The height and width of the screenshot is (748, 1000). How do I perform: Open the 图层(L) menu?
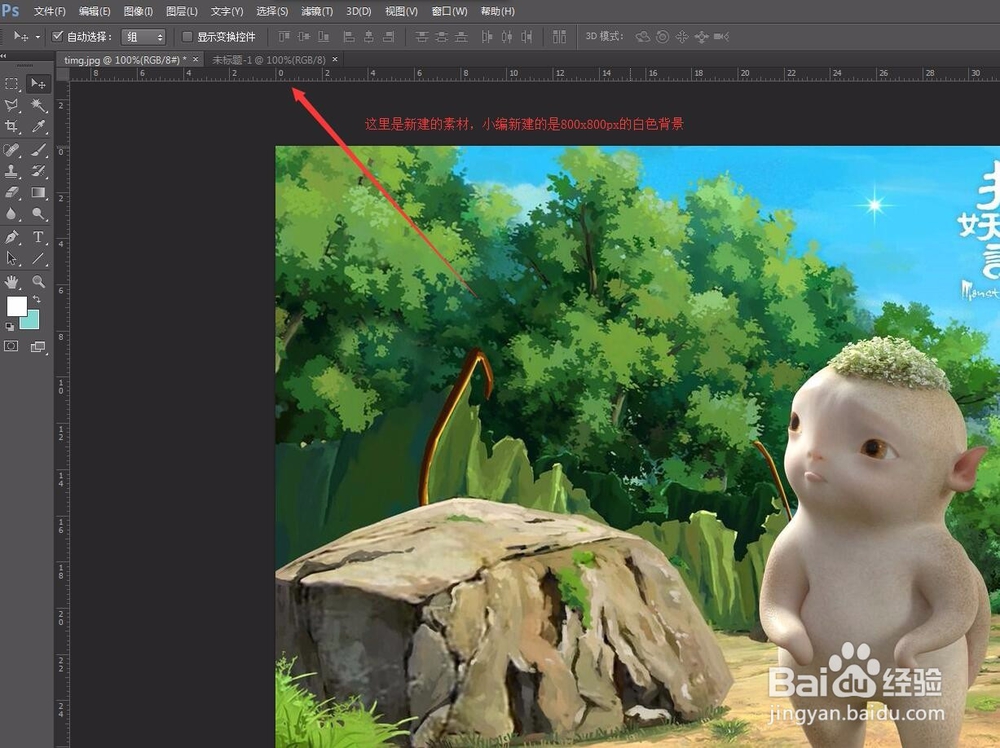pyautogui.click(x=182, y=11)
